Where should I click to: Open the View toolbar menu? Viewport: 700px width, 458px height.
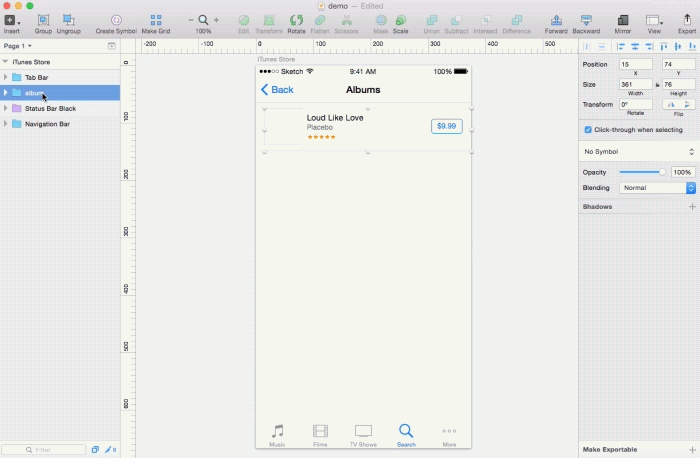click(x=654, y=24)
